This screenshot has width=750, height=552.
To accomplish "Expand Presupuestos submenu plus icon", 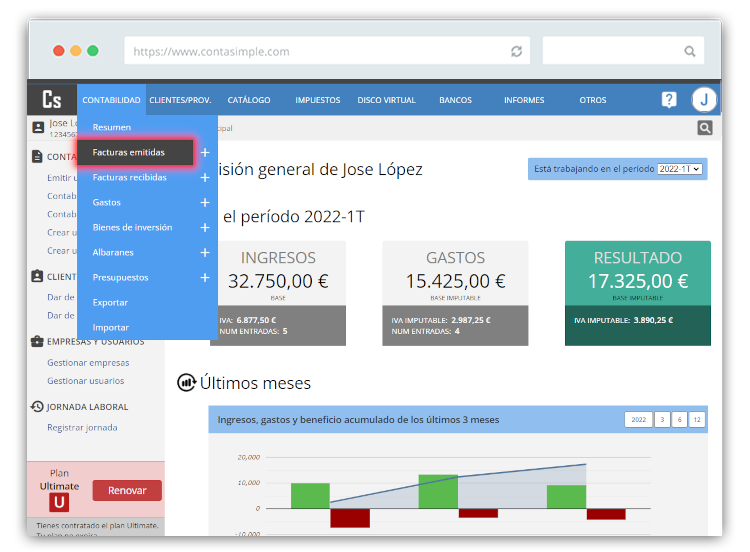I will pyautogui.click(x=205, y=277).
